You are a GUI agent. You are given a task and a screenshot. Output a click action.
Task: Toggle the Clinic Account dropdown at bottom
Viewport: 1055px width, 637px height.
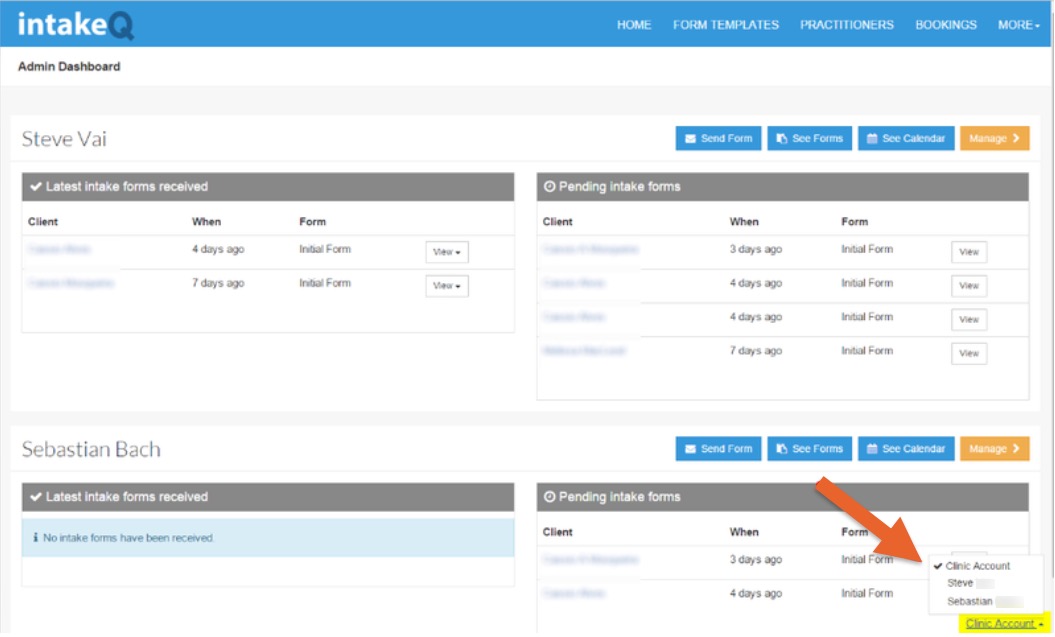tap(1003, 624)
